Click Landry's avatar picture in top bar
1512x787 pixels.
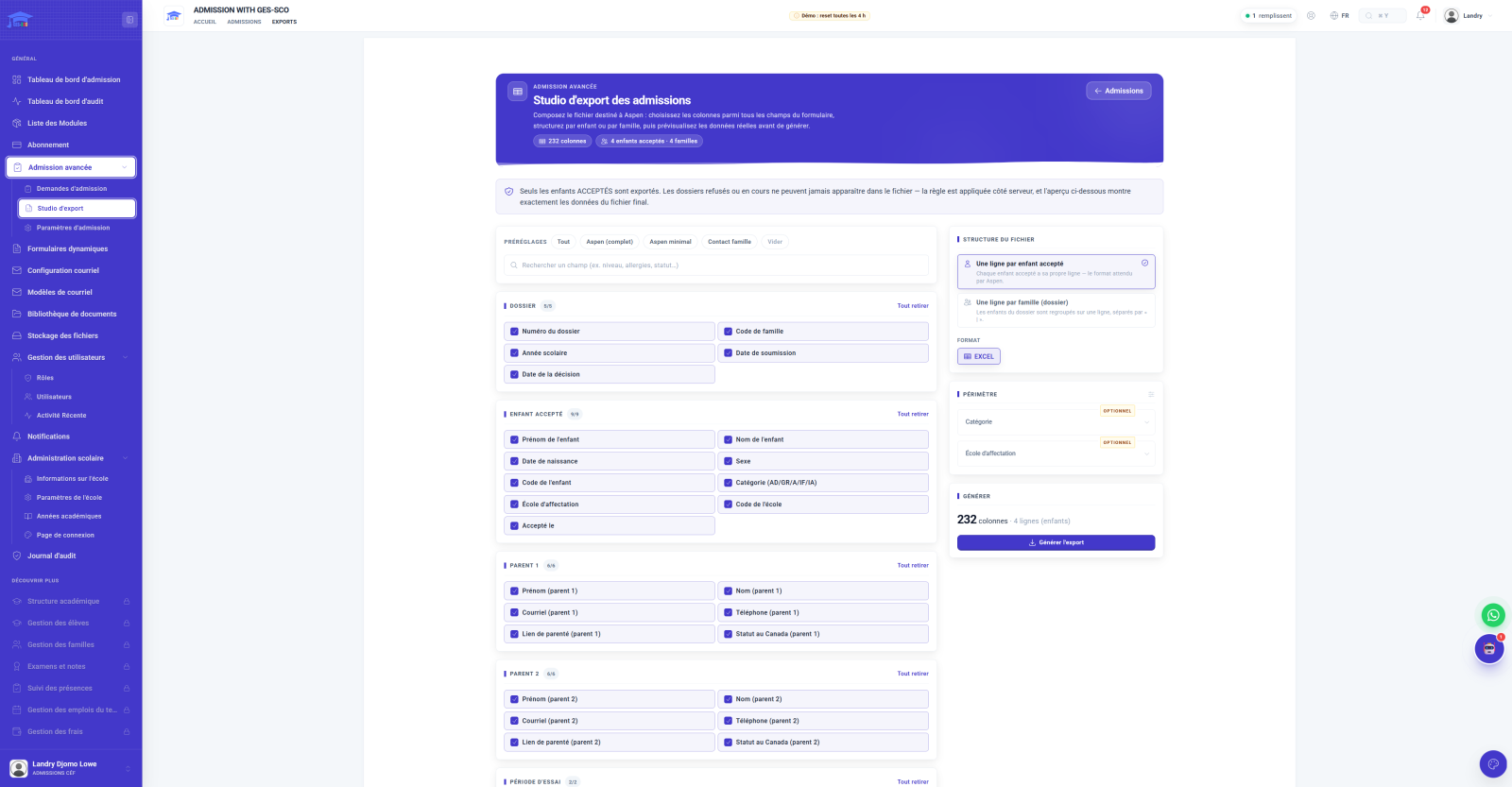coord(1452,15)
